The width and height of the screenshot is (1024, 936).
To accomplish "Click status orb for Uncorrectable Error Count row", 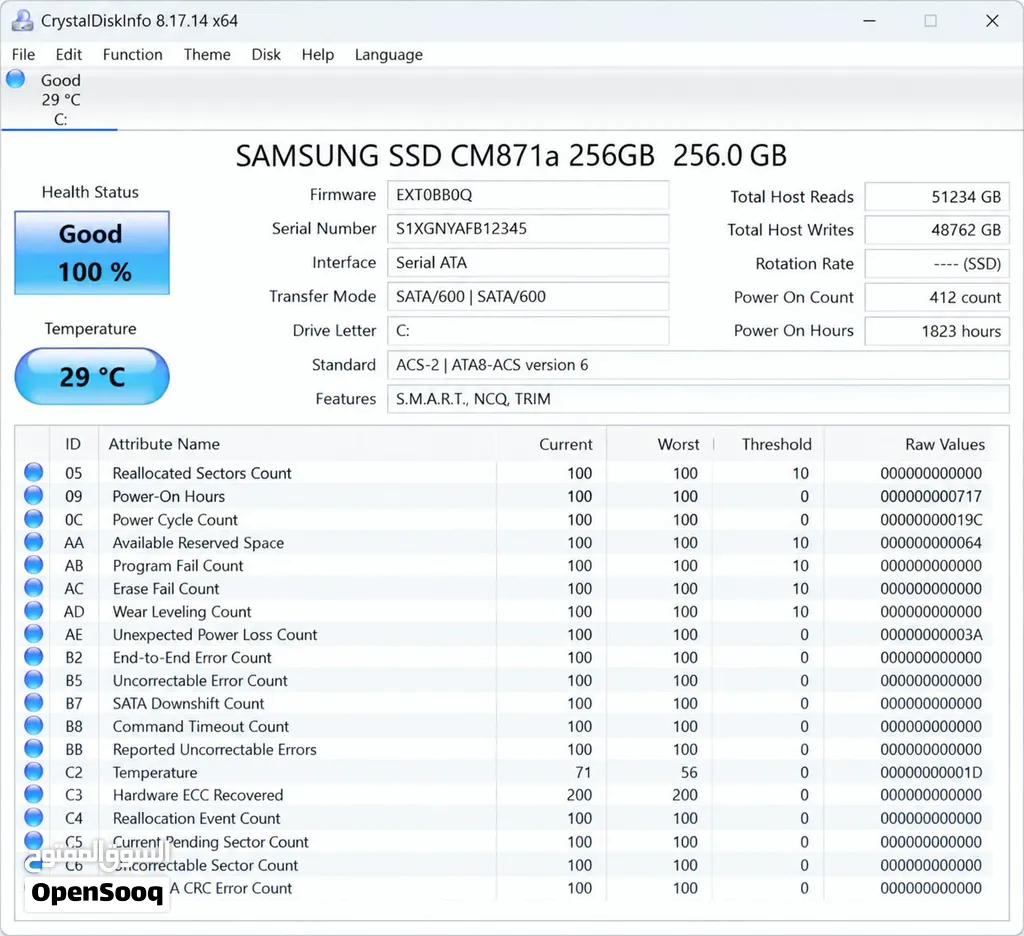I will (x=33, y=680).
